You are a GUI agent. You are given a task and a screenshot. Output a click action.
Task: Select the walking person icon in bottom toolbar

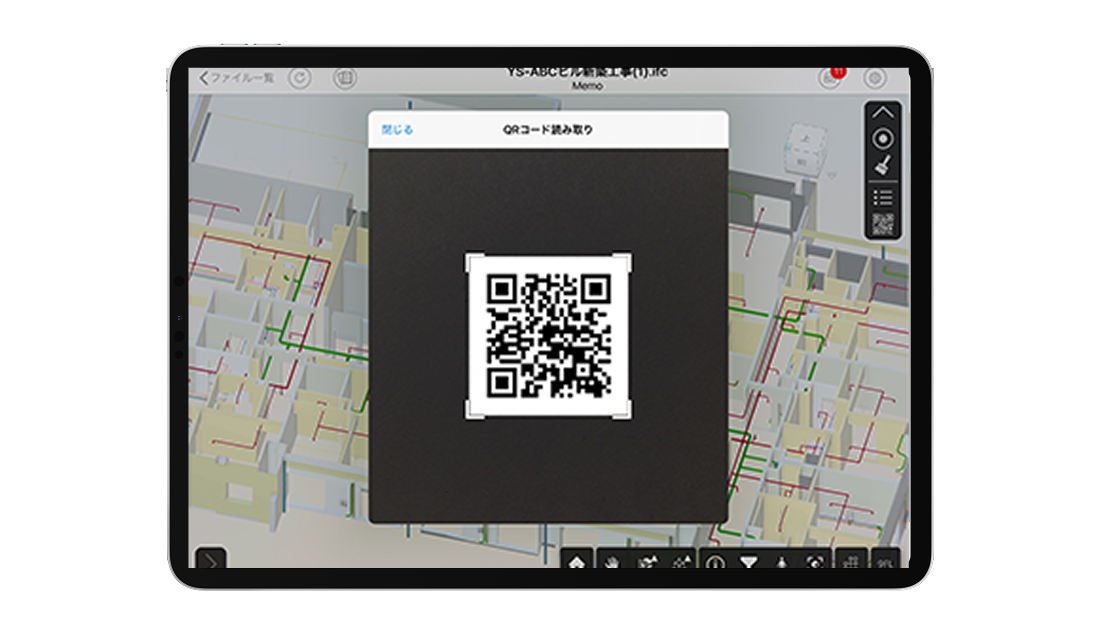pos(781,563)
